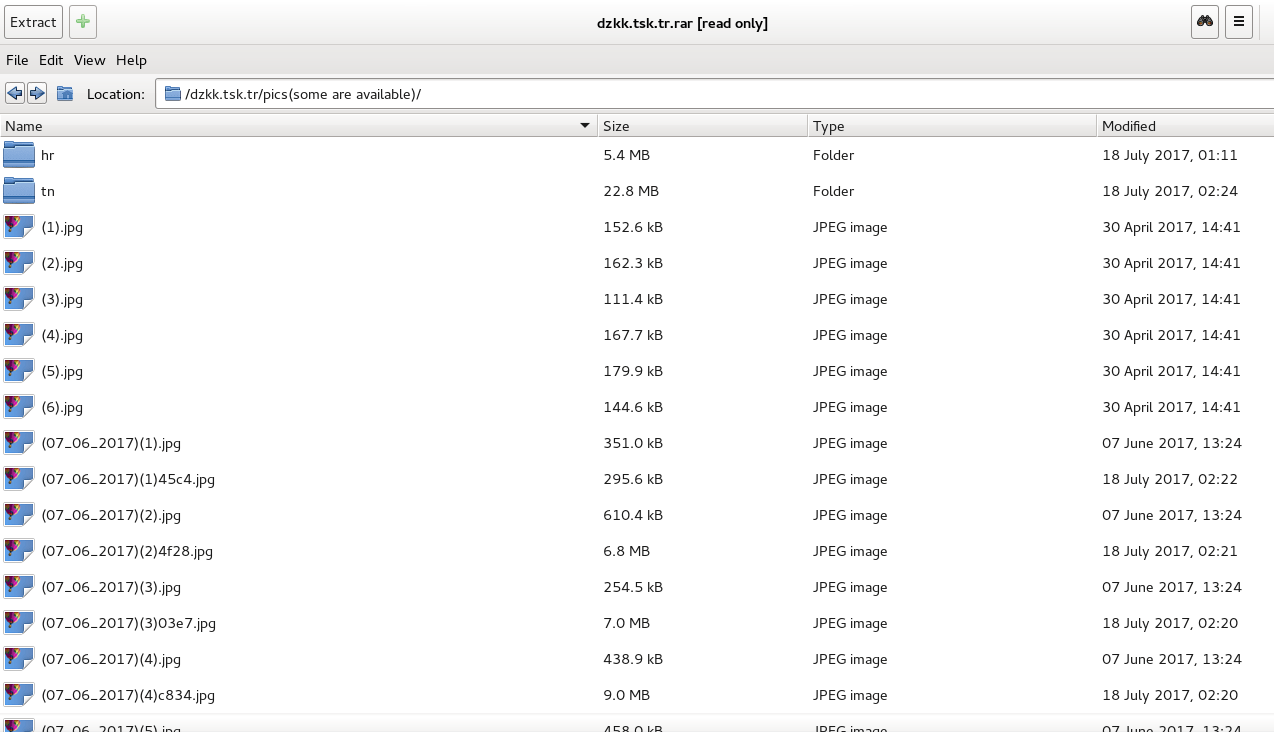Screen dimensions: 1274x732
Task: Sort files by the Size column
Action: 700,126
